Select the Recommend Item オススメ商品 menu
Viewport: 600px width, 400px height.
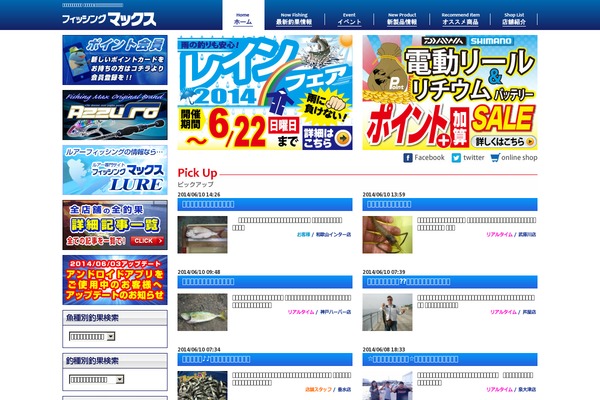tap(460, 19)
